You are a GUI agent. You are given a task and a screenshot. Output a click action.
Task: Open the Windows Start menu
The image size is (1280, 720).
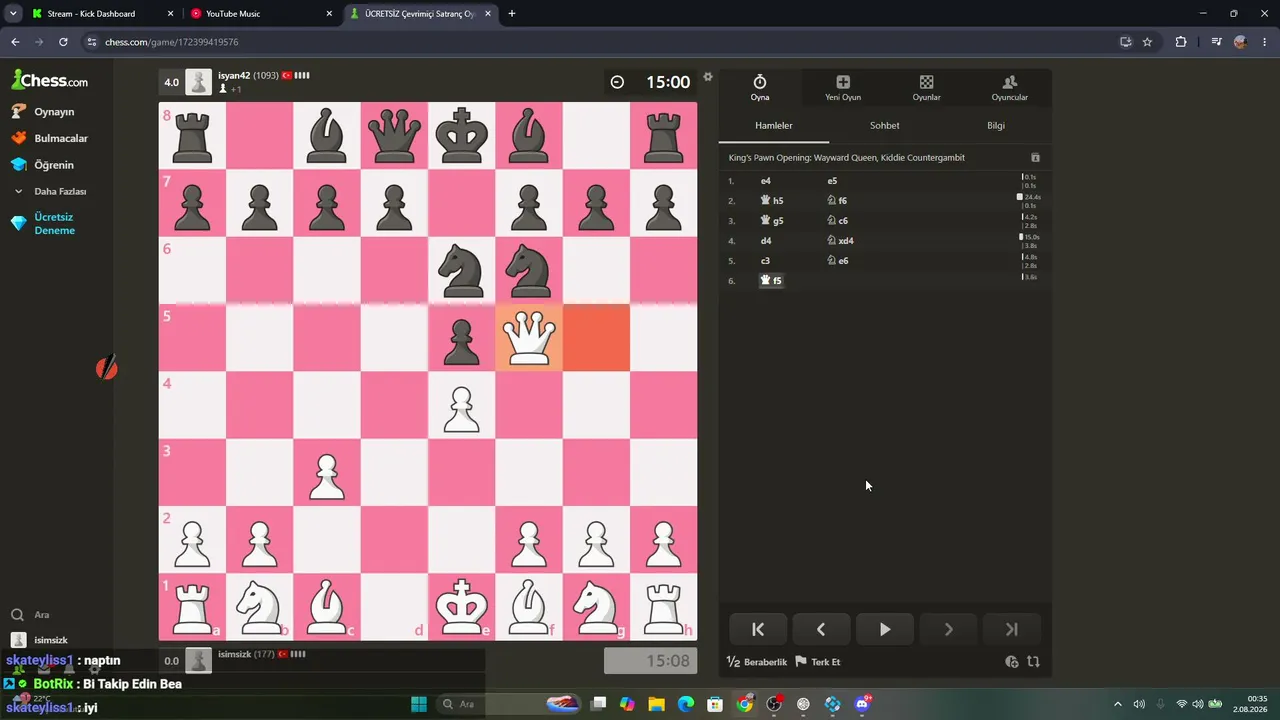[x=419, y=704]
